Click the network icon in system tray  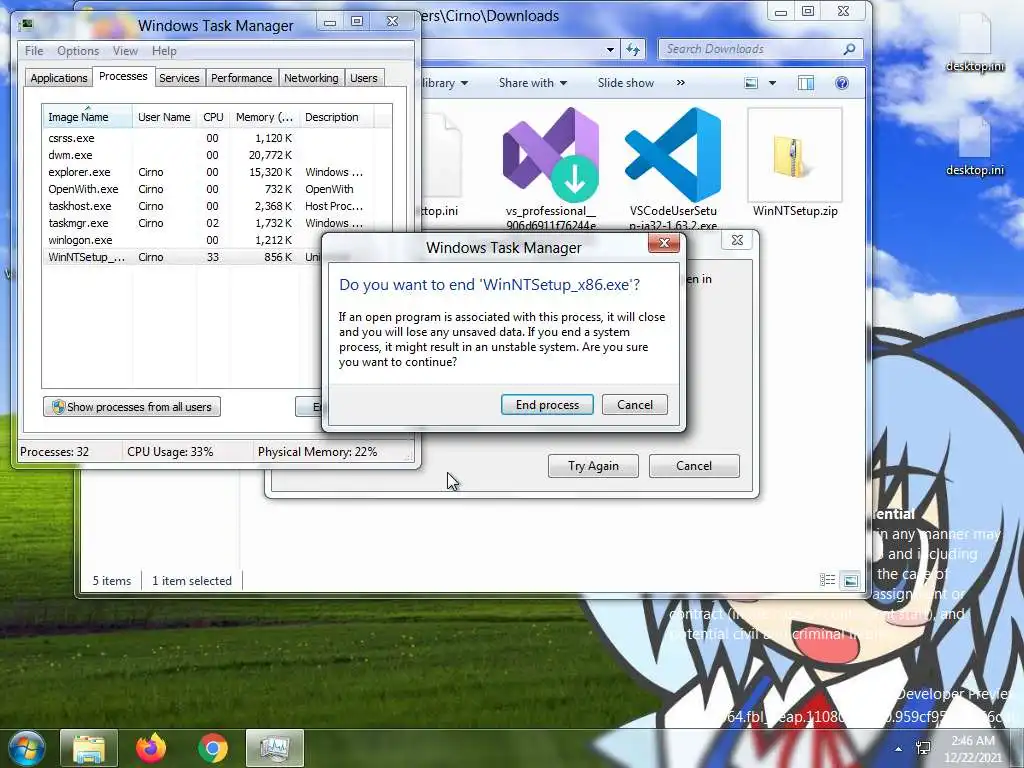(x=923, y=748)
